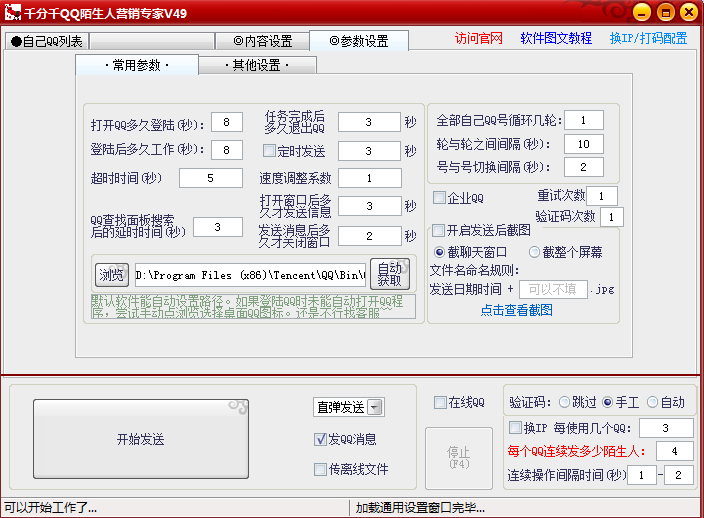
Task: Tick the 换IP checkbox
Action: pos(515,427)
